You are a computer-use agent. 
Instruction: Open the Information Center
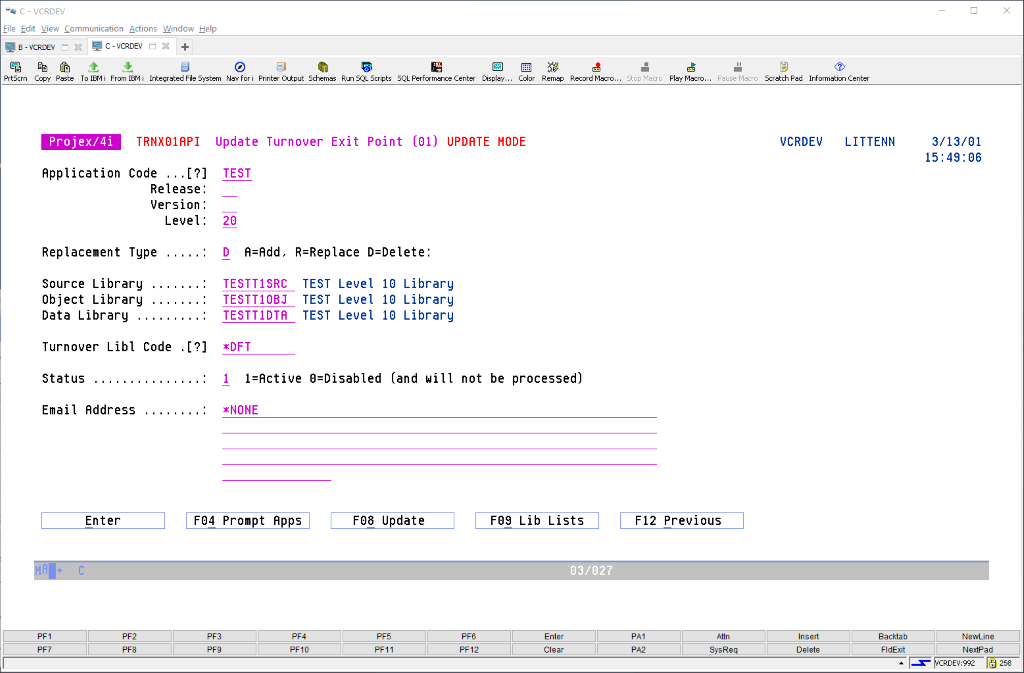(839, 71)
